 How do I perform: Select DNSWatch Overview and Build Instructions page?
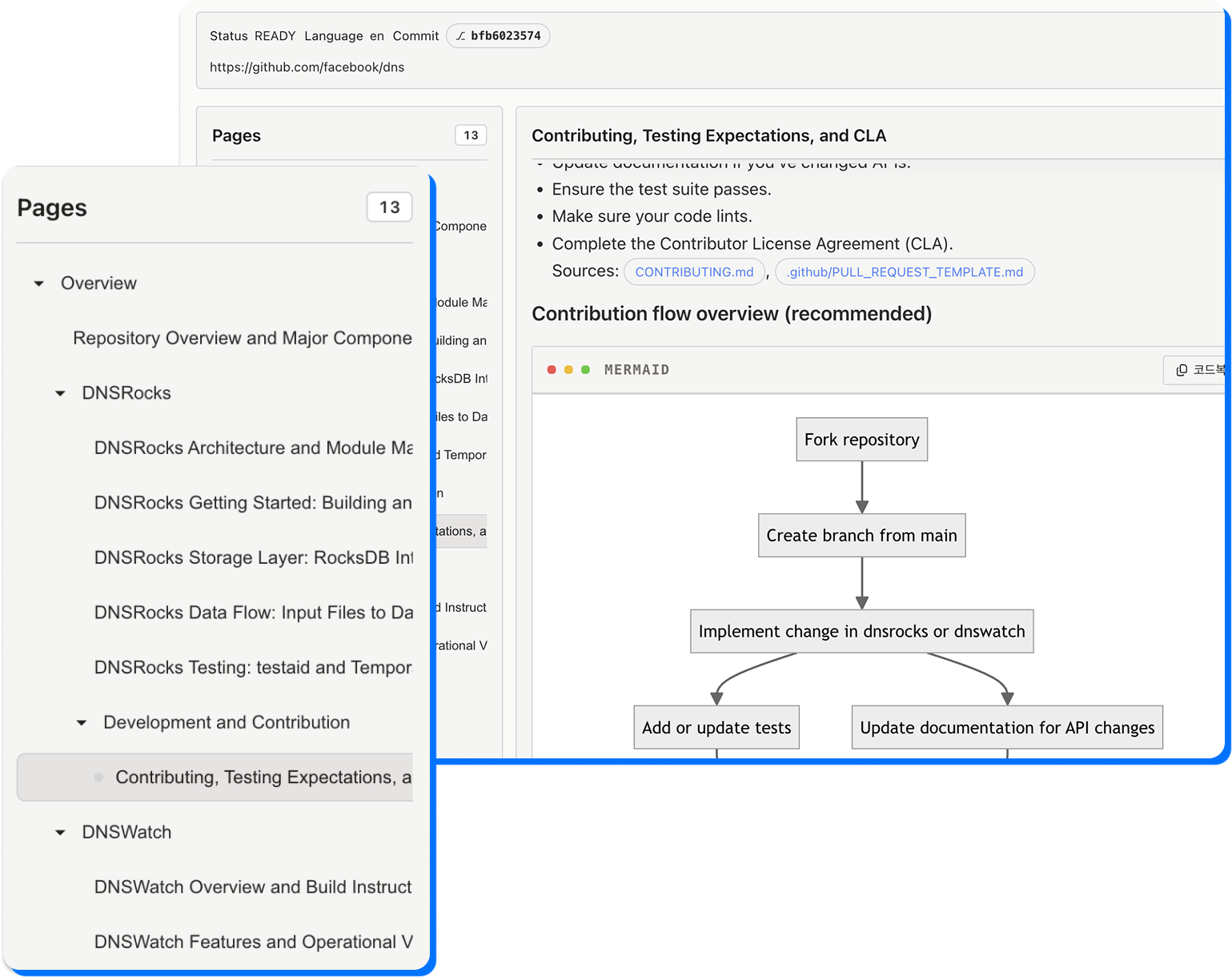pyautogui.click(x=253, y=887)
